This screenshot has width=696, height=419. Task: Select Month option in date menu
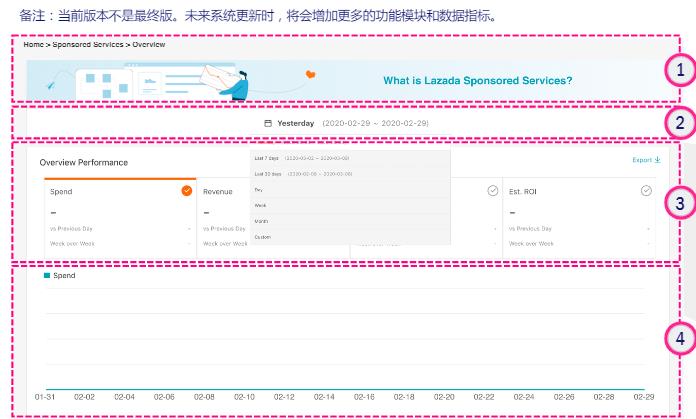(x=351, y=221)
